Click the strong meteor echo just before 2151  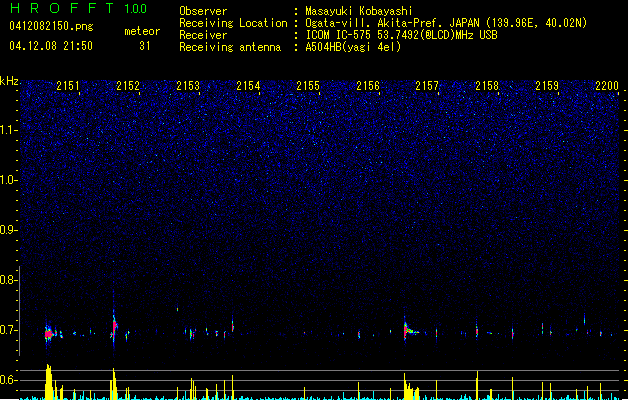point(49,333)
